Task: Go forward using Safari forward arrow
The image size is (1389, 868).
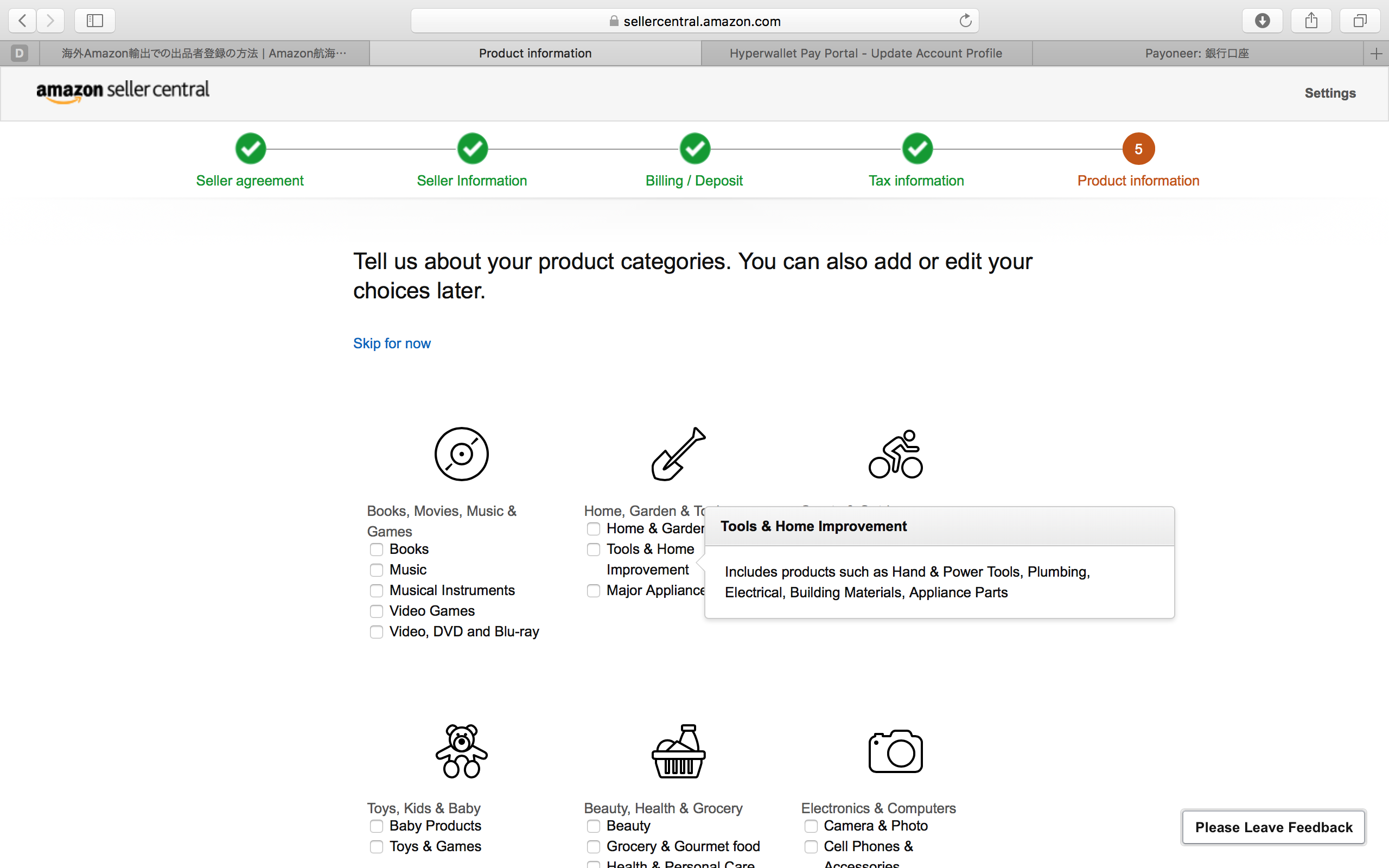Action: coord(50,21)
